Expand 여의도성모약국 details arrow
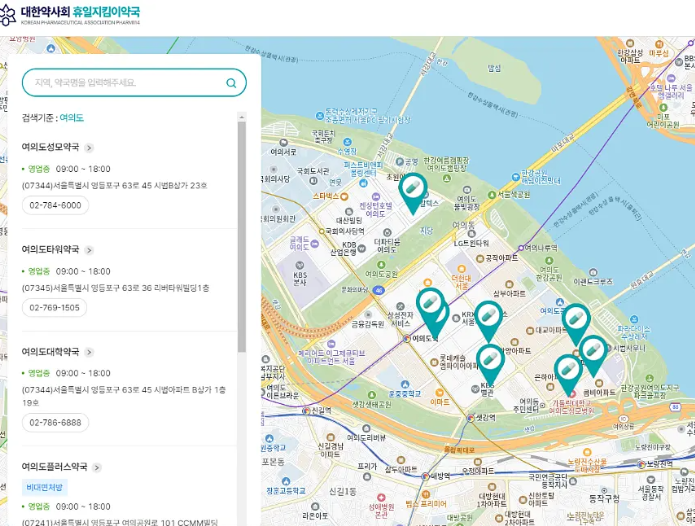The height and width of the screenshot is (526, 695). 89,148
